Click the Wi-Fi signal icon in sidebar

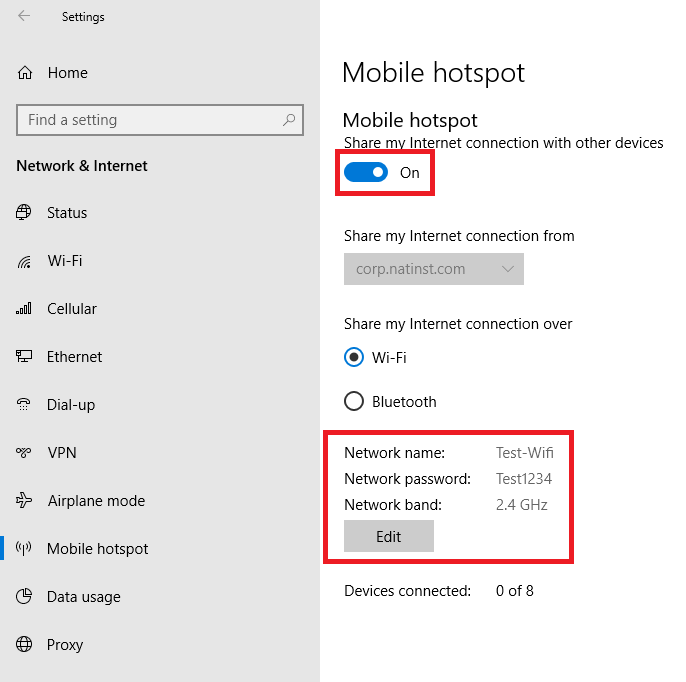tap(24, 261)
